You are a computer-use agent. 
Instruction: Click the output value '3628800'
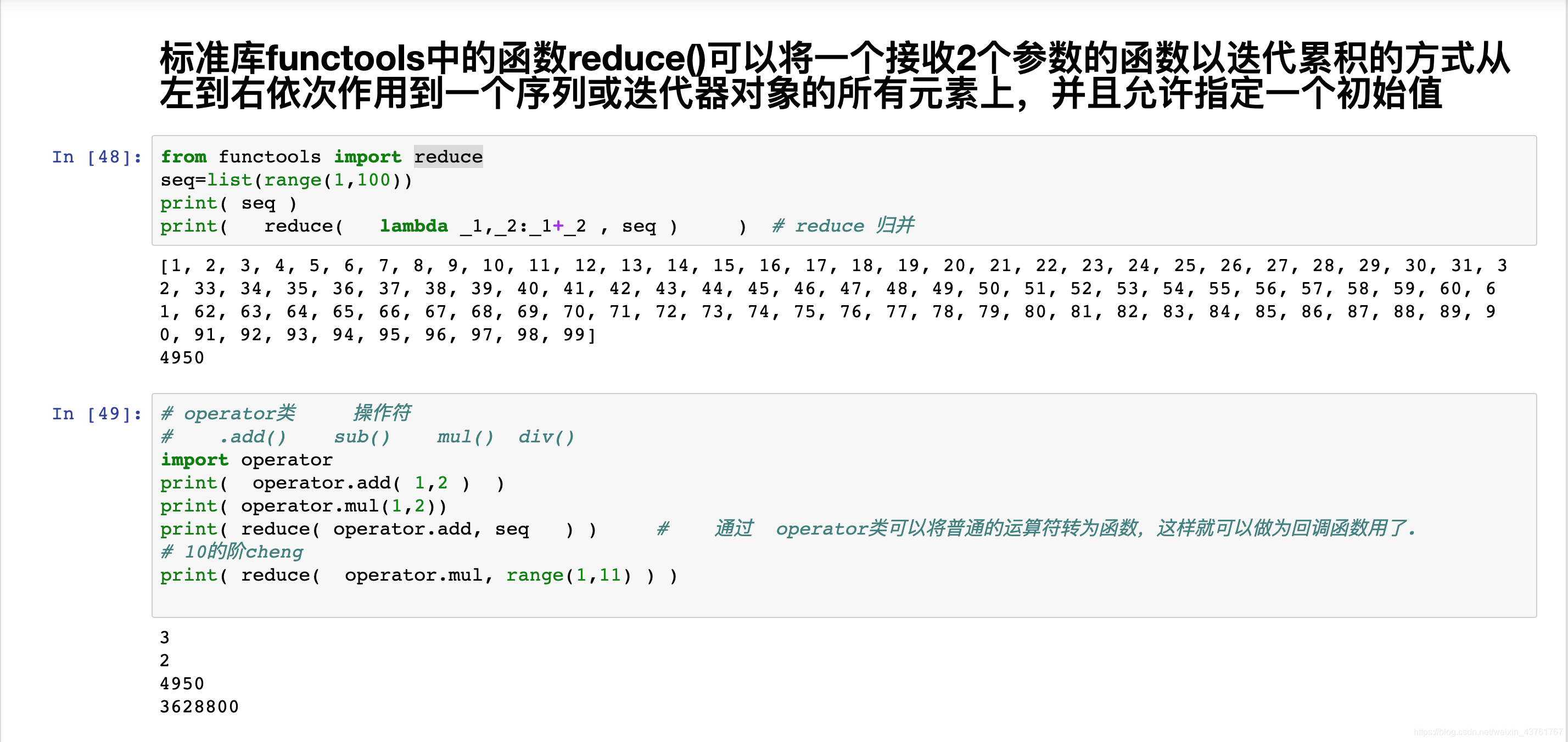(x=200, y=707)
